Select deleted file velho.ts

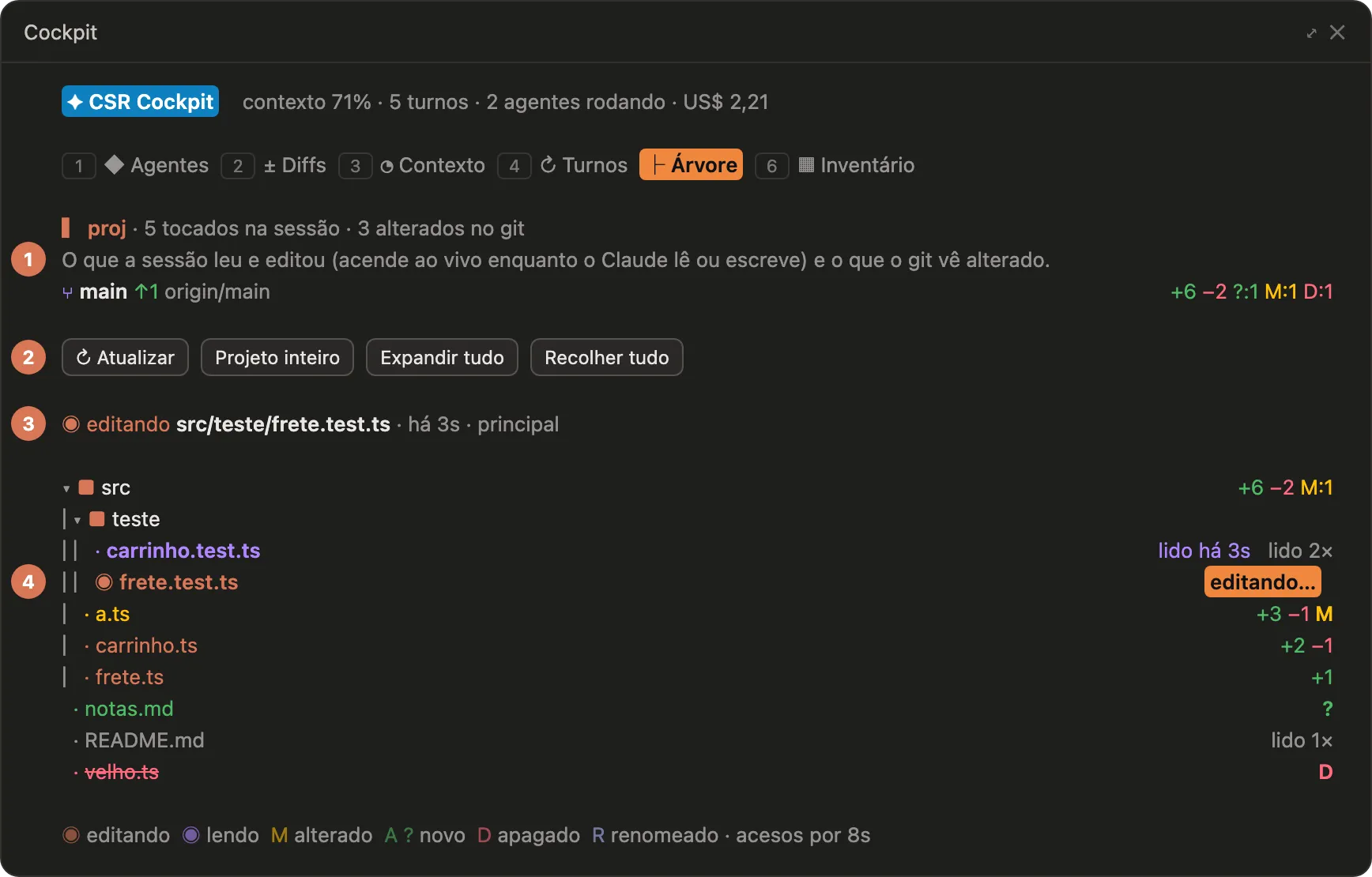tap(122, 772)
